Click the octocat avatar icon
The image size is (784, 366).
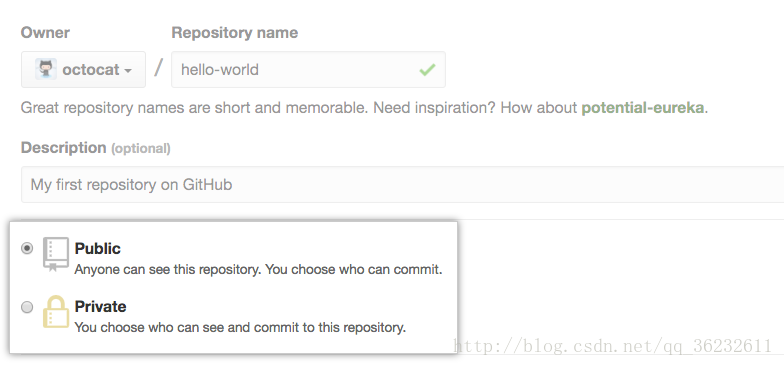click(46, 69)
